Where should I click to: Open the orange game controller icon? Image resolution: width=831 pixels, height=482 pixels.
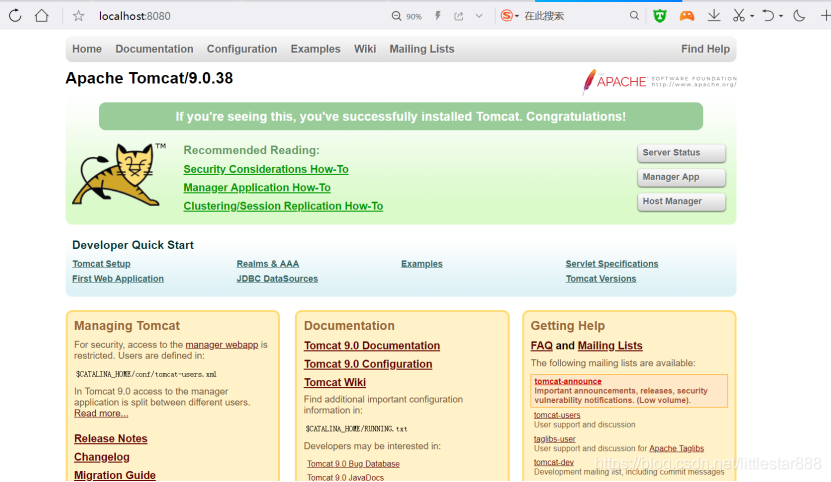687,16
